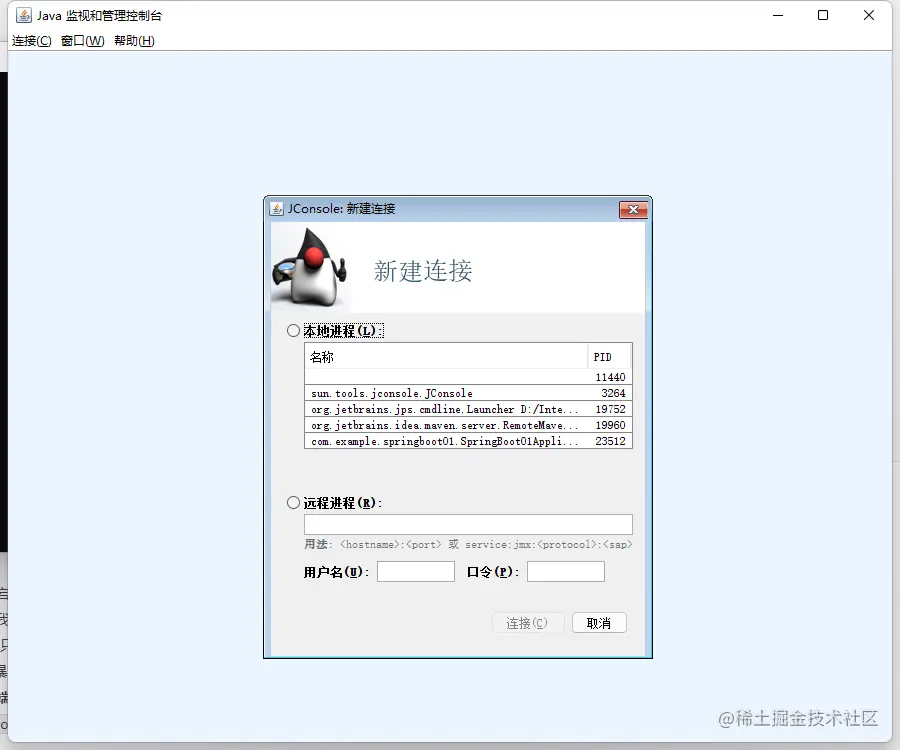
Task: Close the JConsole 新建连接 dialog
Action: click(x=634, y=209)
